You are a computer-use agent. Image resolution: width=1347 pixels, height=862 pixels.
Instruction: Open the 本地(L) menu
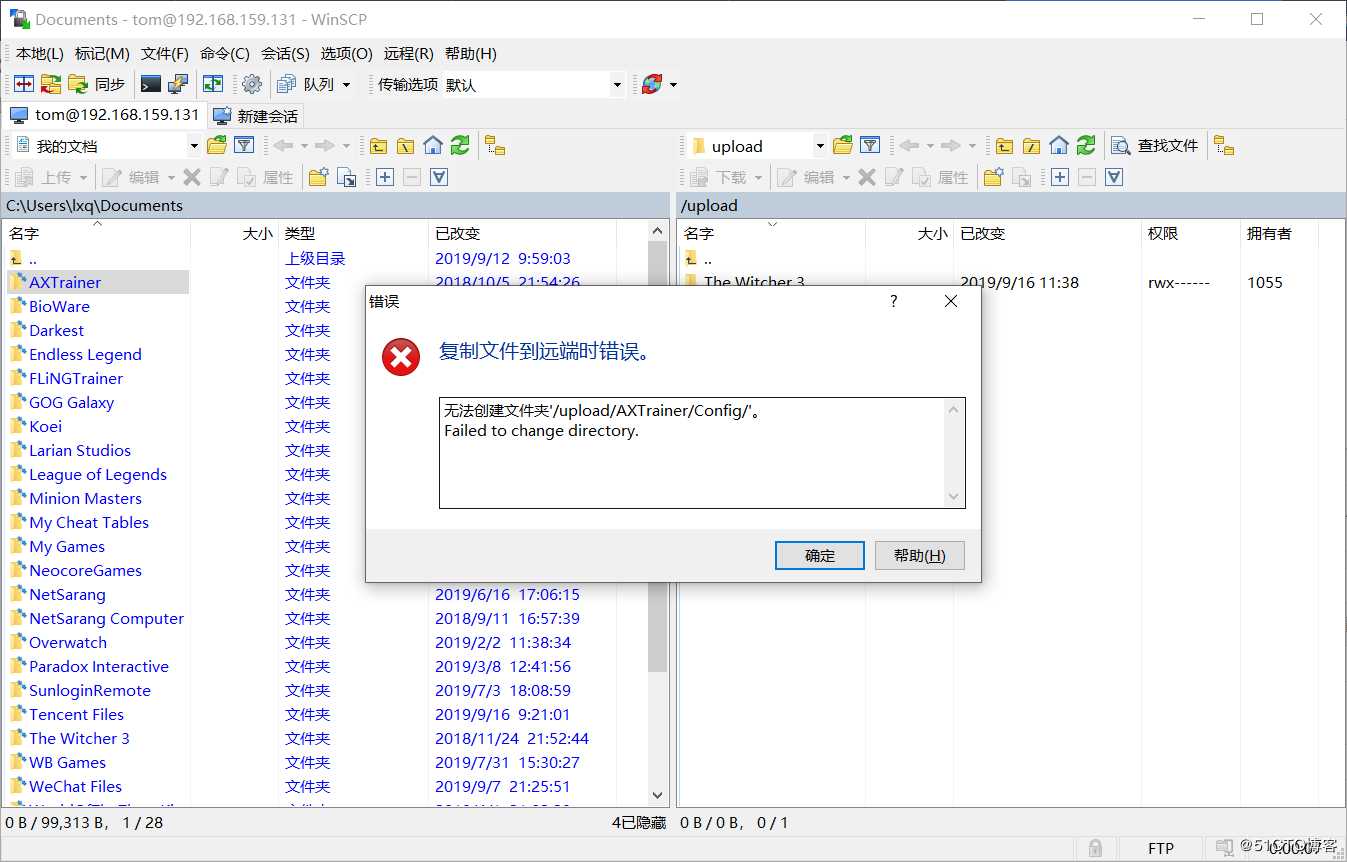40,54
